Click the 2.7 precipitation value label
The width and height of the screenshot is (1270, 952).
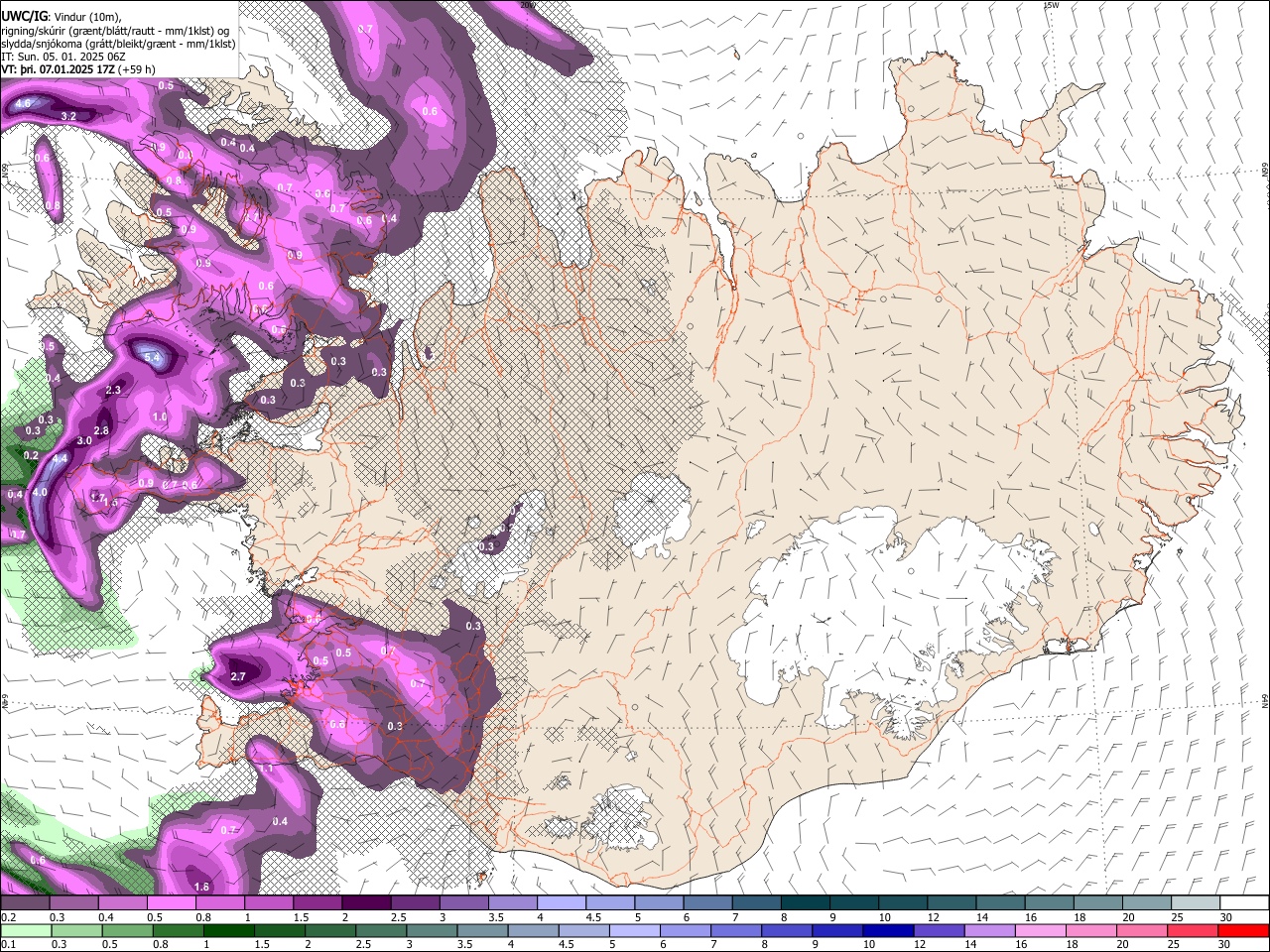pyautogui.click(x=237, y=676)
